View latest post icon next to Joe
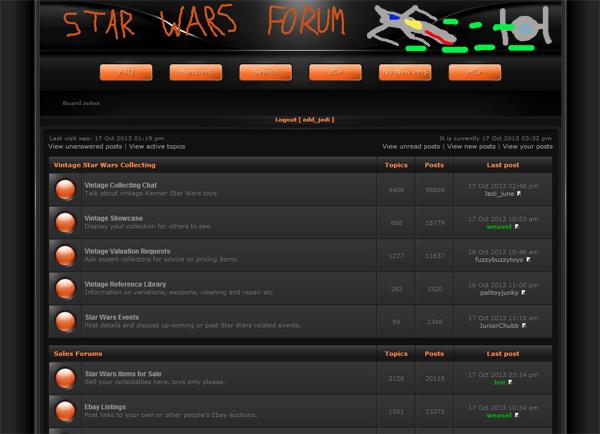Screen dimensions: 600x434 click(x=510, y=382)
